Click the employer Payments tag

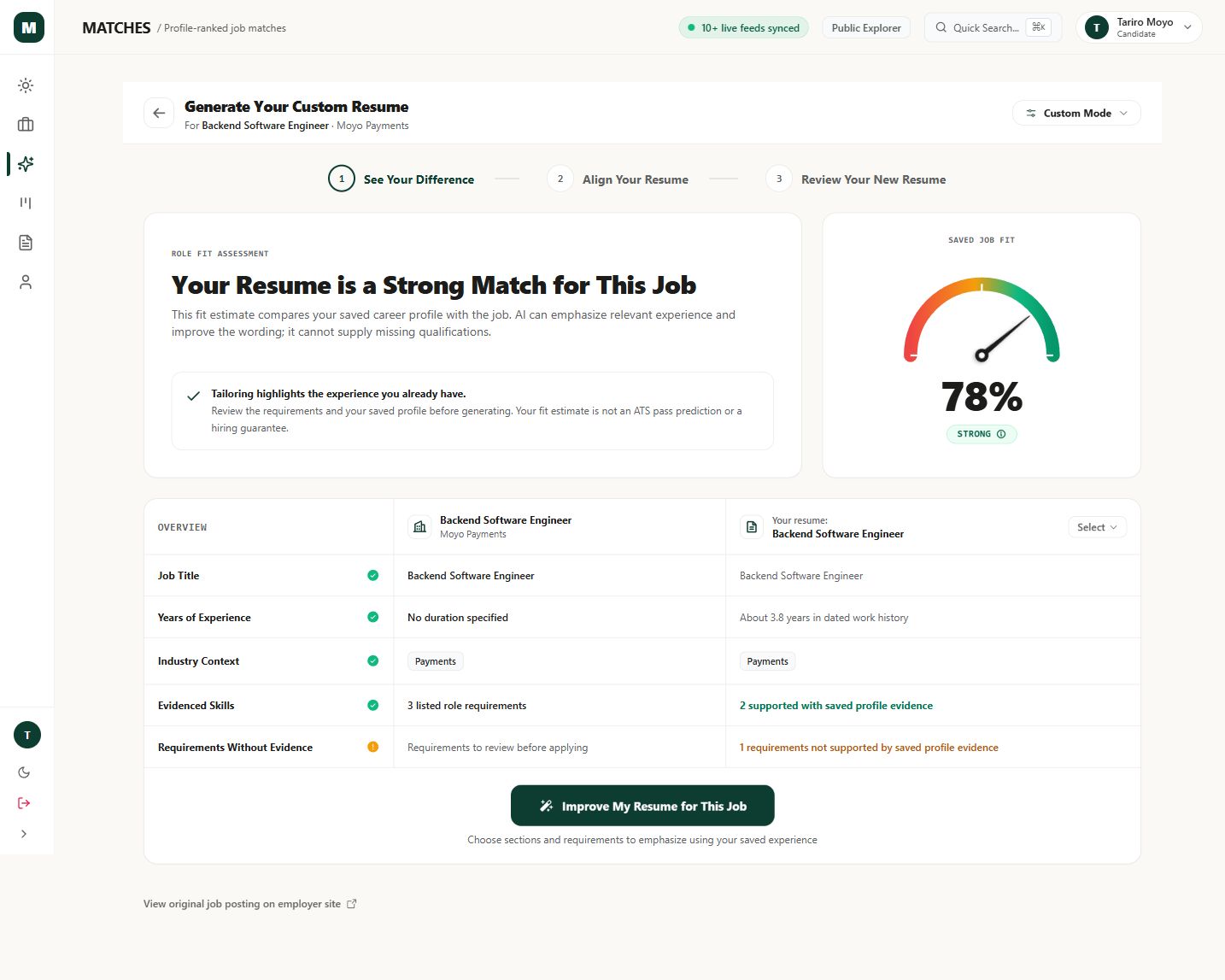pos(436,661)
